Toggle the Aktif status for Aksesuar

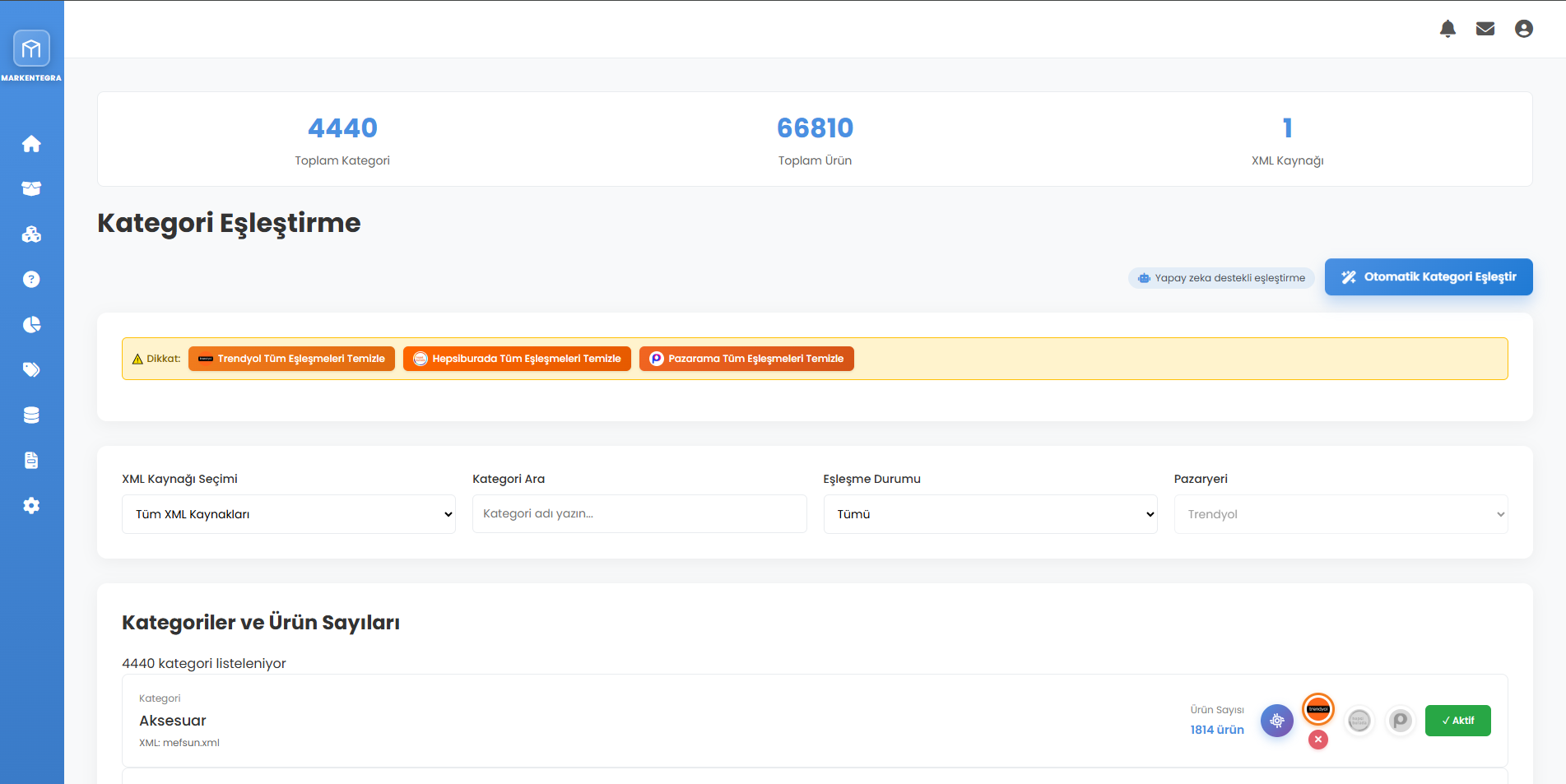tap(1457, 721)
